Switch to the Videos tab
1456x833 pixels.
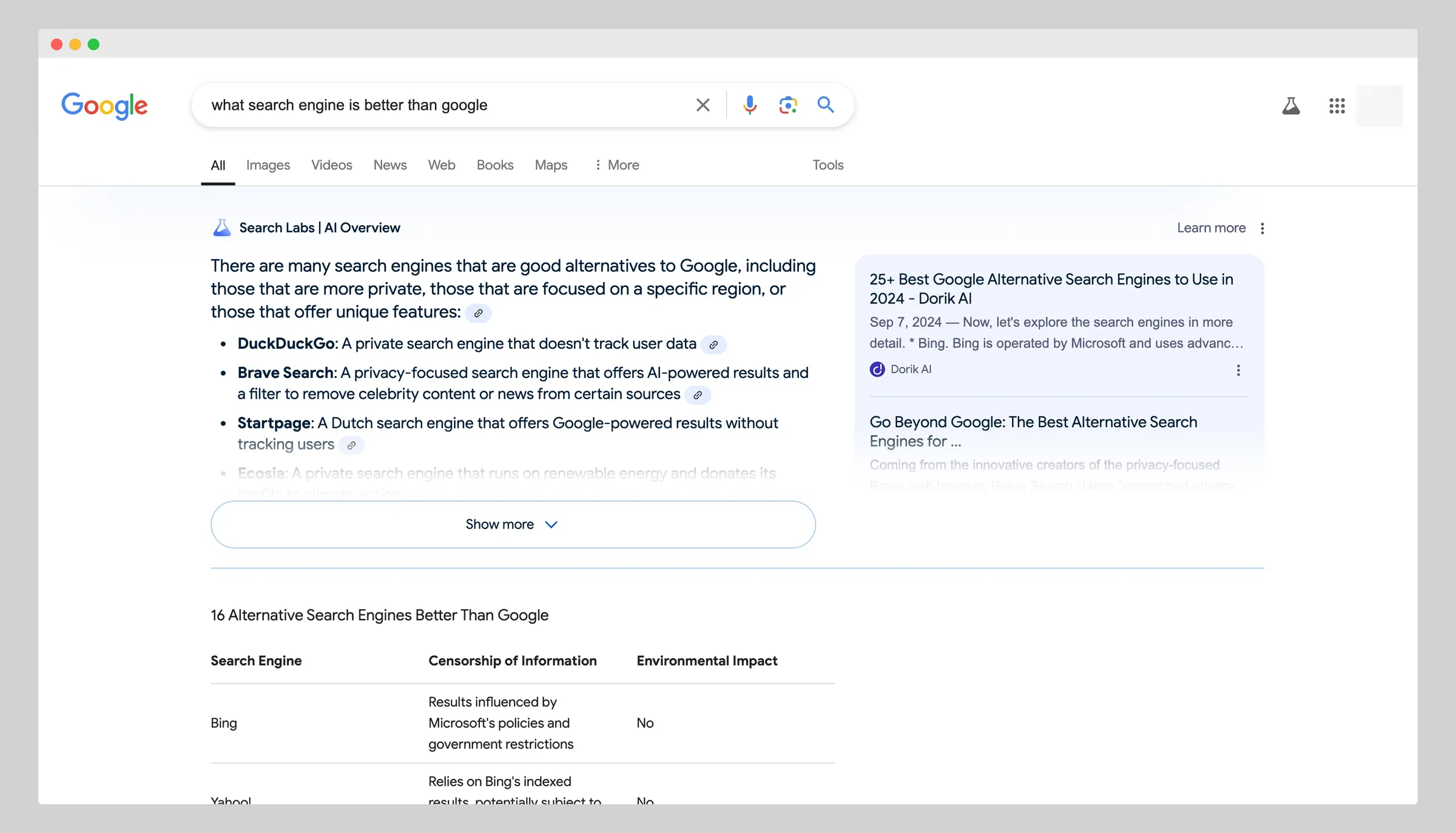point(332,165)
